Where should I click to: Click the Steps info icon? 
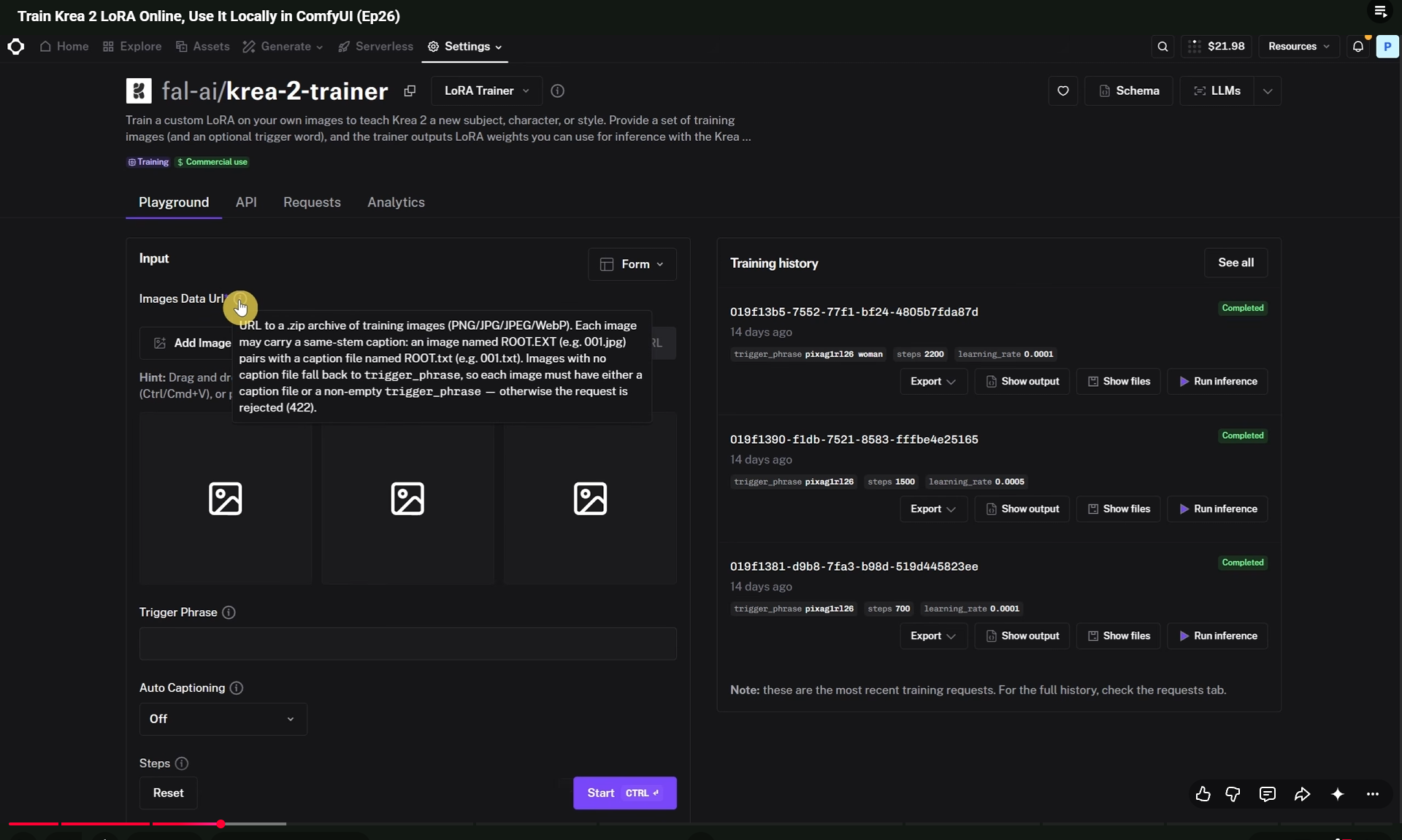pyautogui.click(x=182, y=763)
